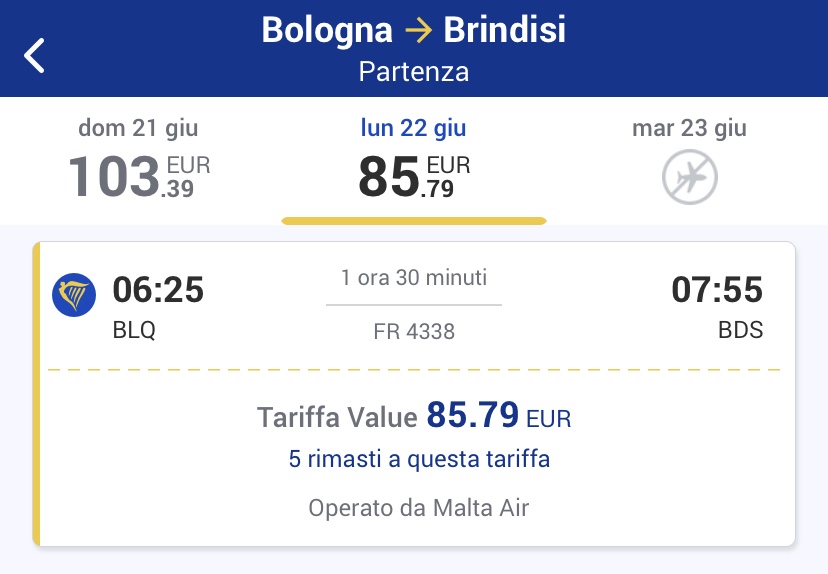Screen dimensions: 828x574
Task: Tap the 06:25 departure time
Action: 158,290
